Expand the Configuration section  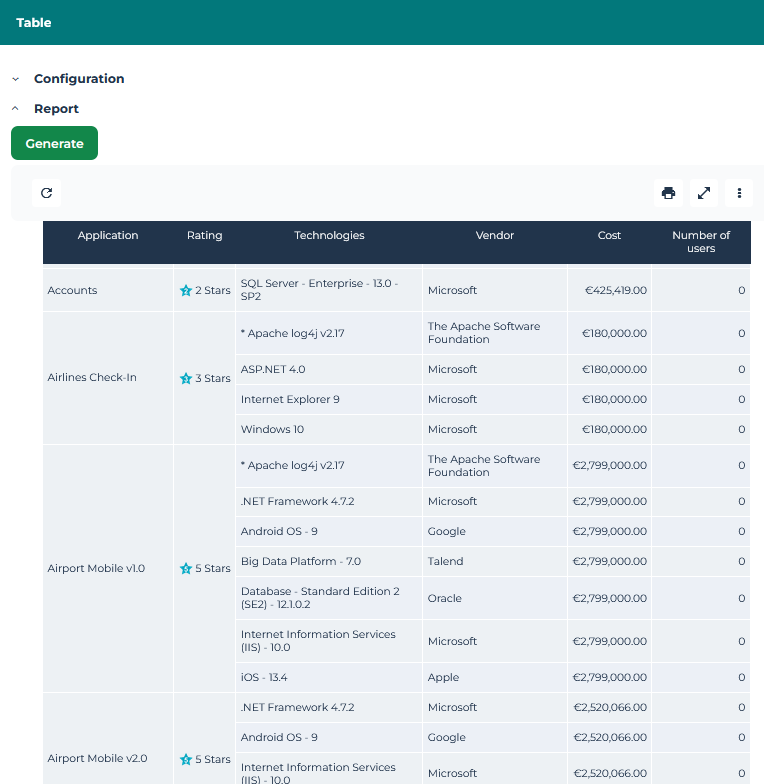pos(16,79)
